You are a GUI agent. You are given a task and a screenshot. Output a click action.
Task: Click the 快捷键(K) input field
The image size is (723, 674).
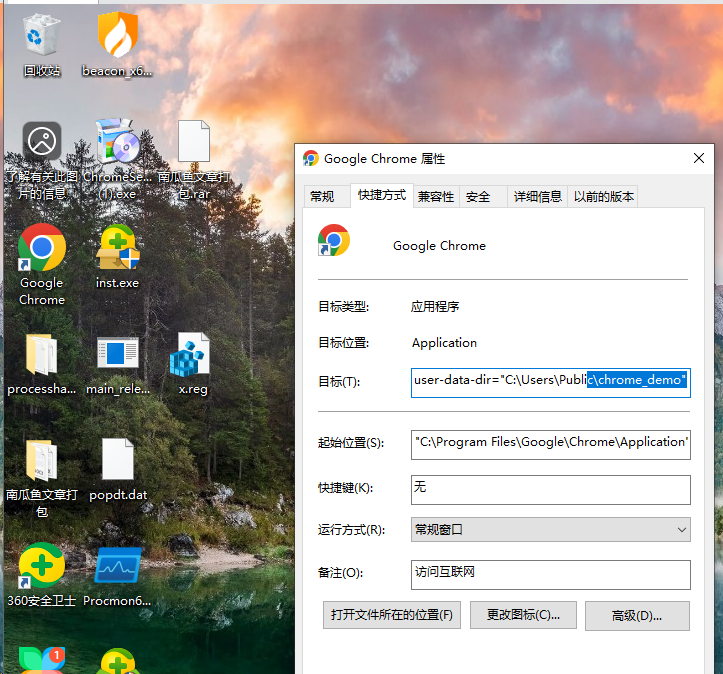click(x=551, y=490)
